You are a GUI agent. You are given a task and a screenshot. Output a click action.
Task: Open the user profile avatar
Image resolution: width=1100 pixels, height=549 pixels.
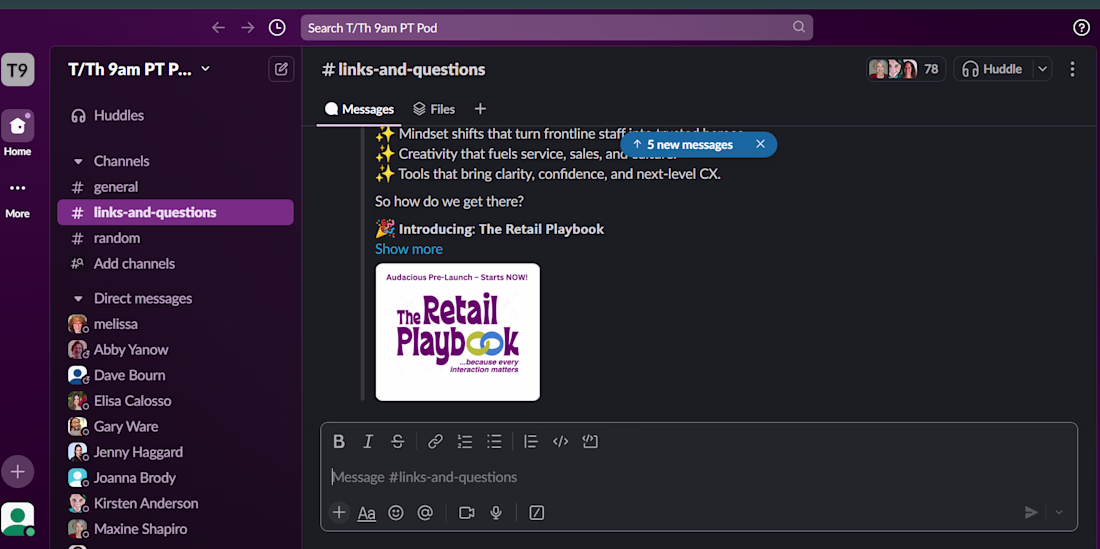(18, 519)
